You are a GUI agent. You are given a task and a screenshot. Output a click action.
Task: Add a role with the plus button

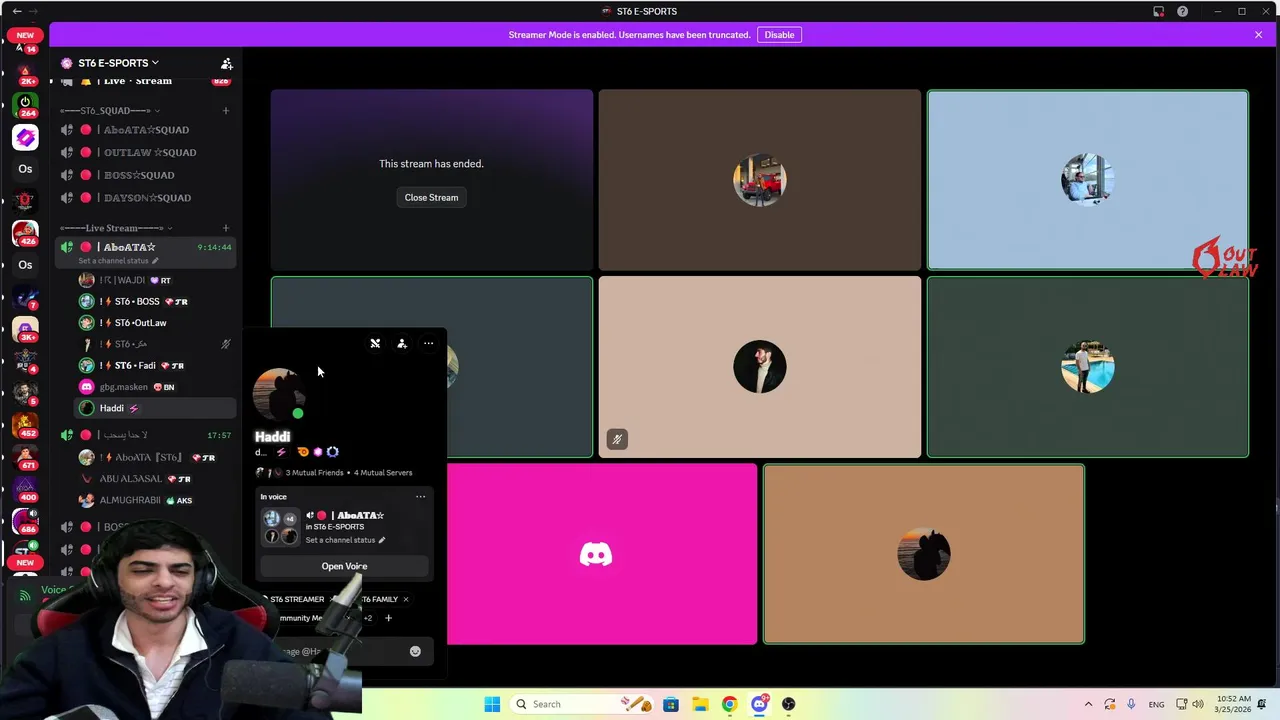coord(388,618)
